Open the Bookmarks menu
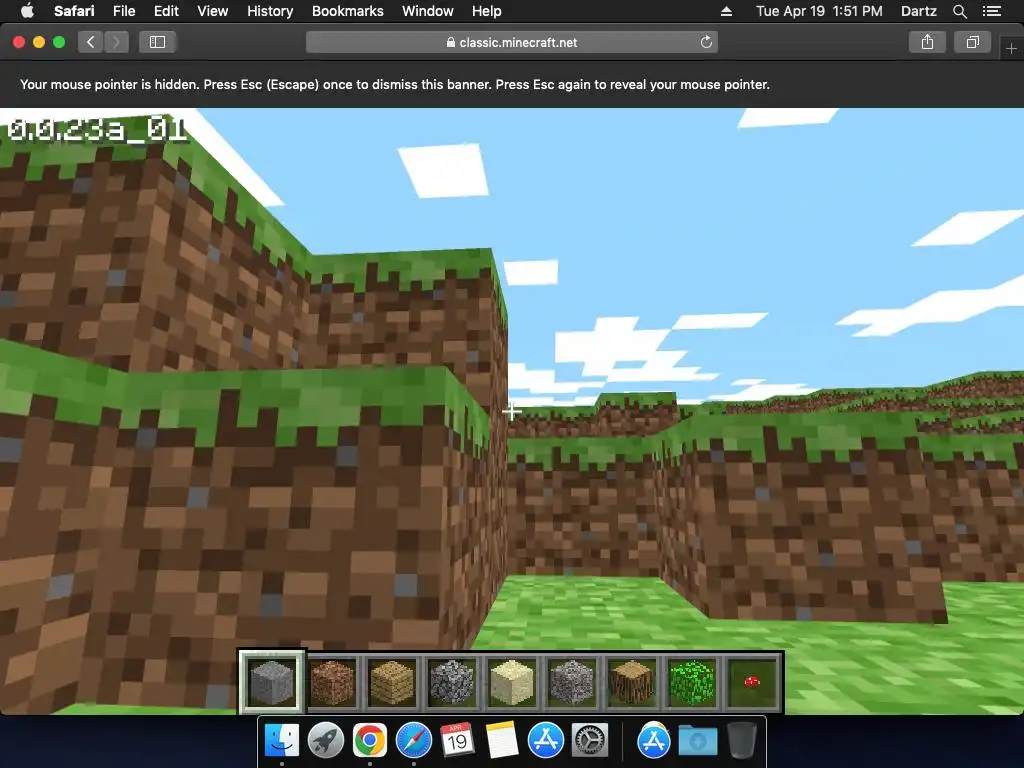1024x768 pixels. pos(347,11)
